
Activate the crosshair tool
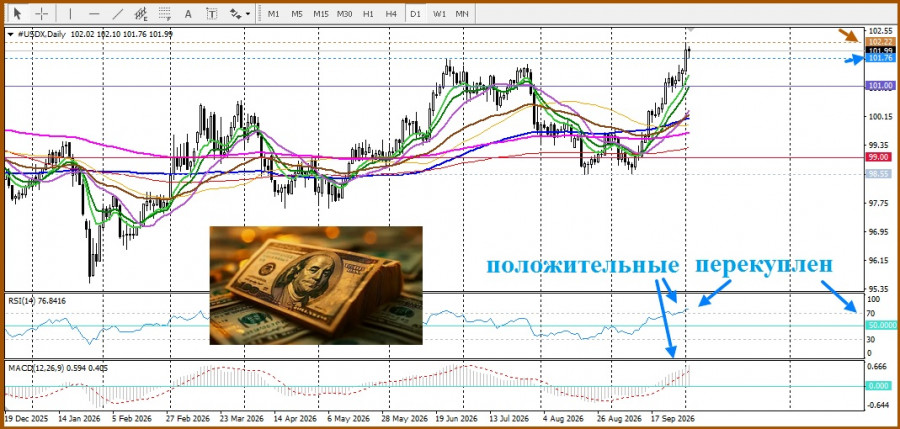pyautogui.click(x=42, y=13)
